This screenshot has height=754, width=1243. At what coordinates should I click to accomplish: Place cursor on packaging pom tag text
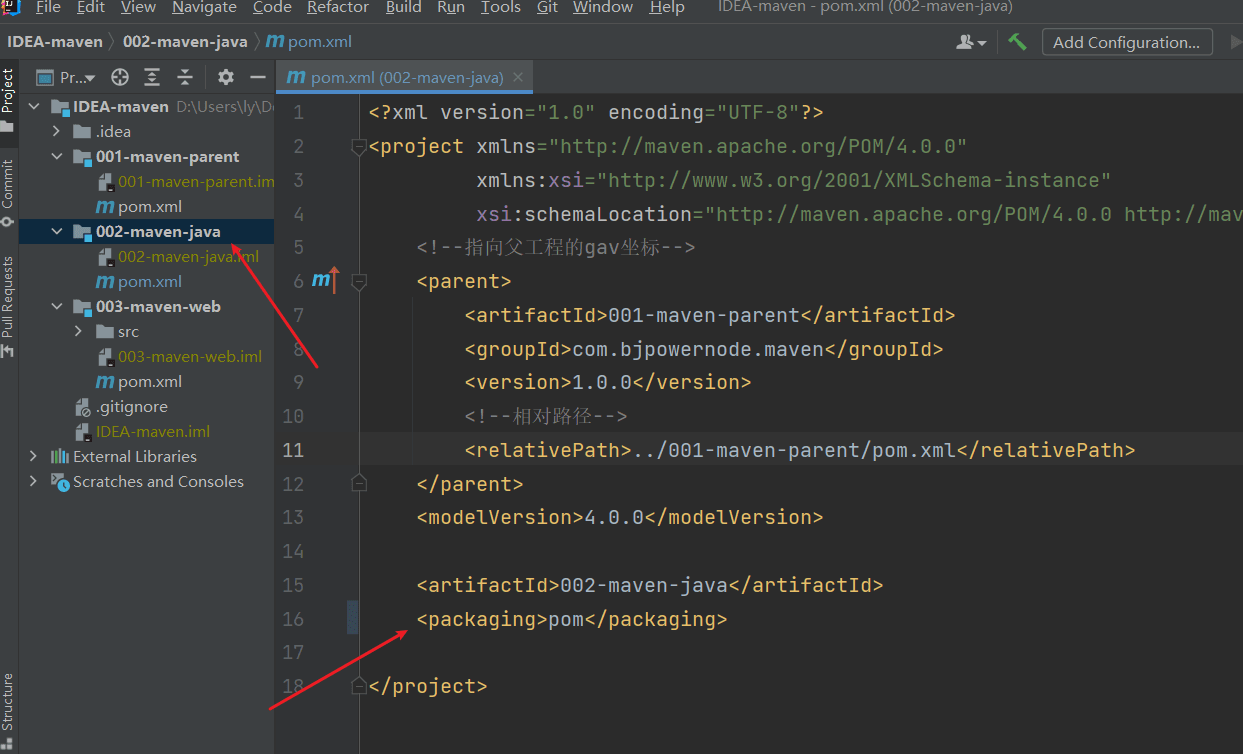pyautogui.click(x=572, y=619)
